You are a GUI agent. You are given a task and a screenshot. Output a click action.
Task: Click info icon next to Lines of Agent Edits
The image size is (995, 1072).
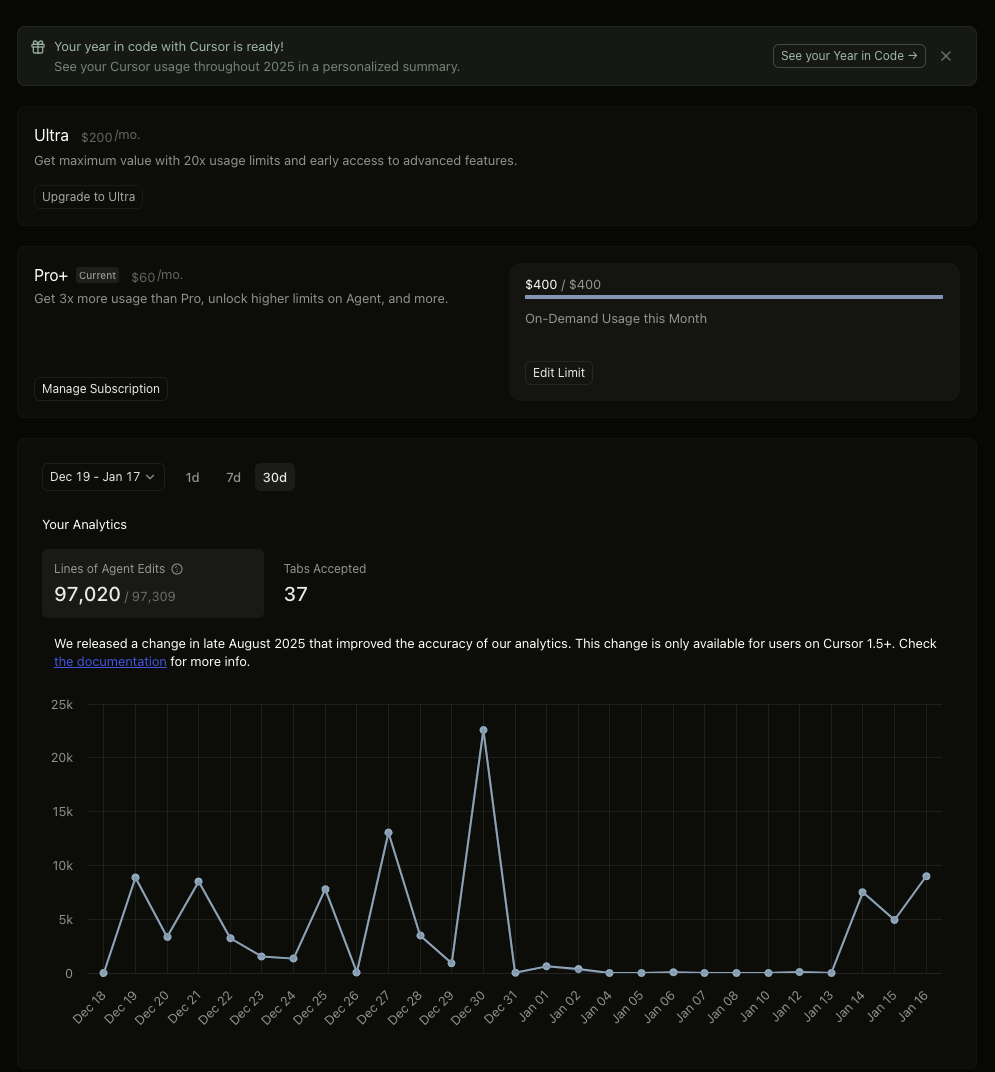coord(177,569)
